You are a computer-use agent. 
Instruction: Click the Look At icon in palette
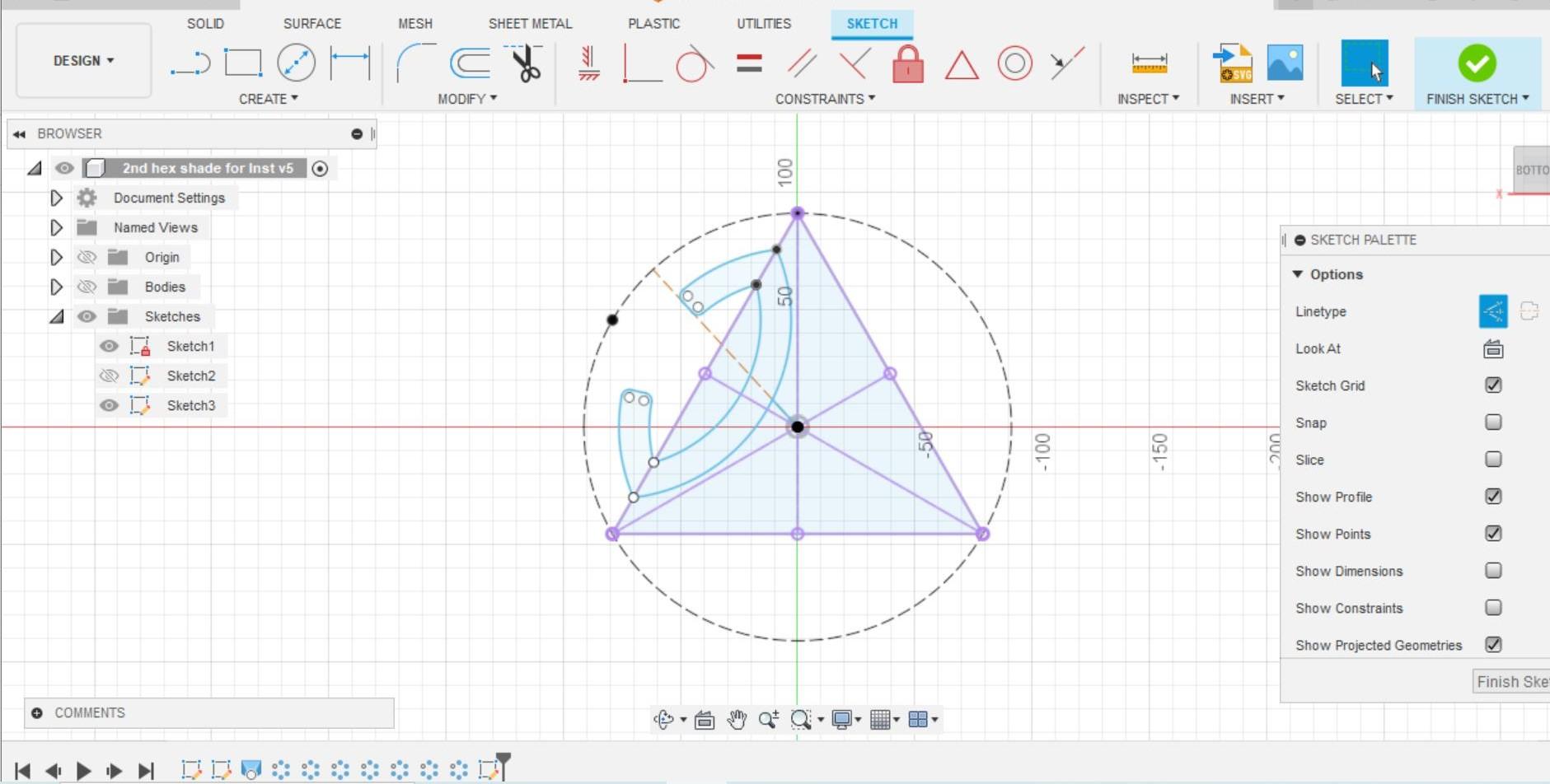[x=1493, y=349]
